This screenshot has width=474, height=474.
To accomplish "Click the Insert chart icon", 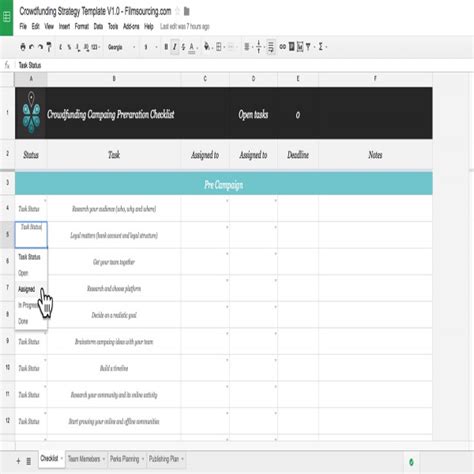I will [300, 47].
